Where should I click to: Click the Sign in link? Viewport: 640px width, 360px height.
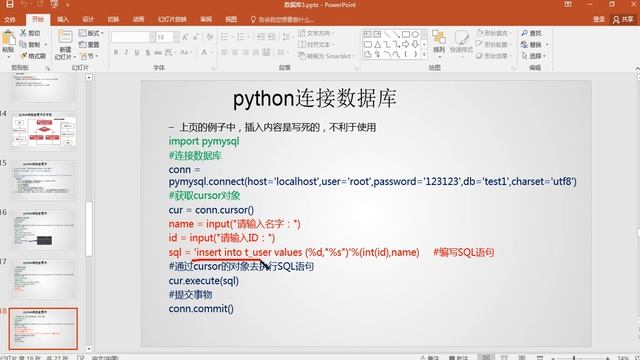coord(599,19)
